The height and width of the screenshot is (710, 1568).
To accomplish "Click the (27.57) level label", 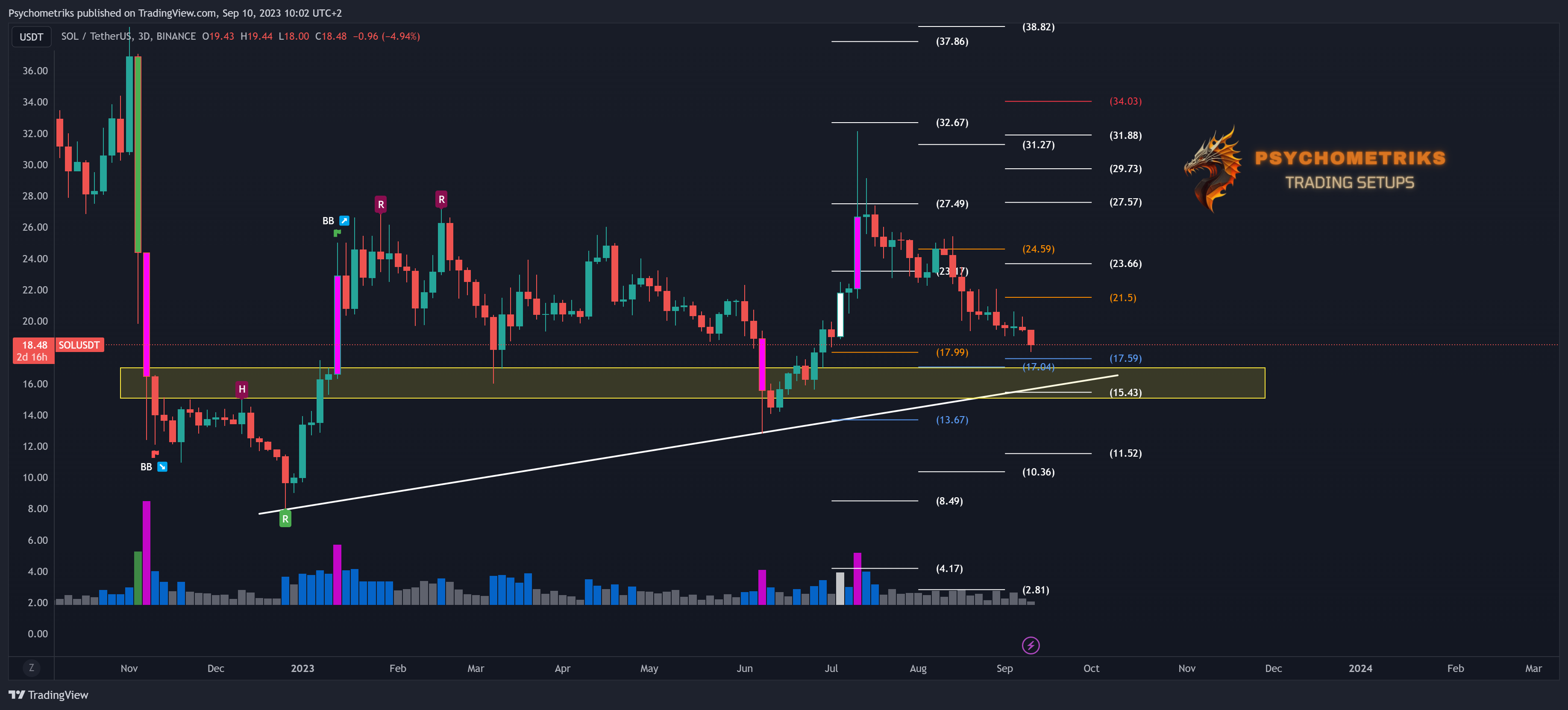I will (1125, 202).
